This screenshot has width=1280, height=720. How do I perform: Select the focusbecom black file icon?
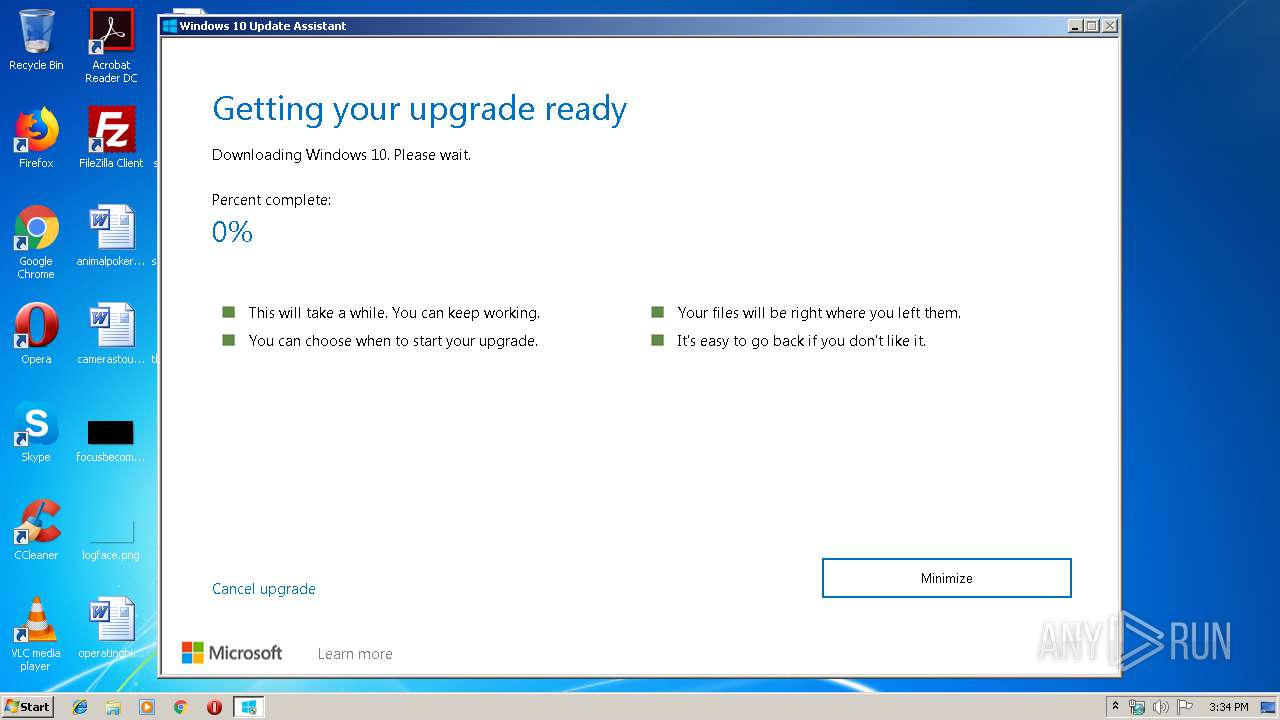pyautogui.click(x=111, y=440)
